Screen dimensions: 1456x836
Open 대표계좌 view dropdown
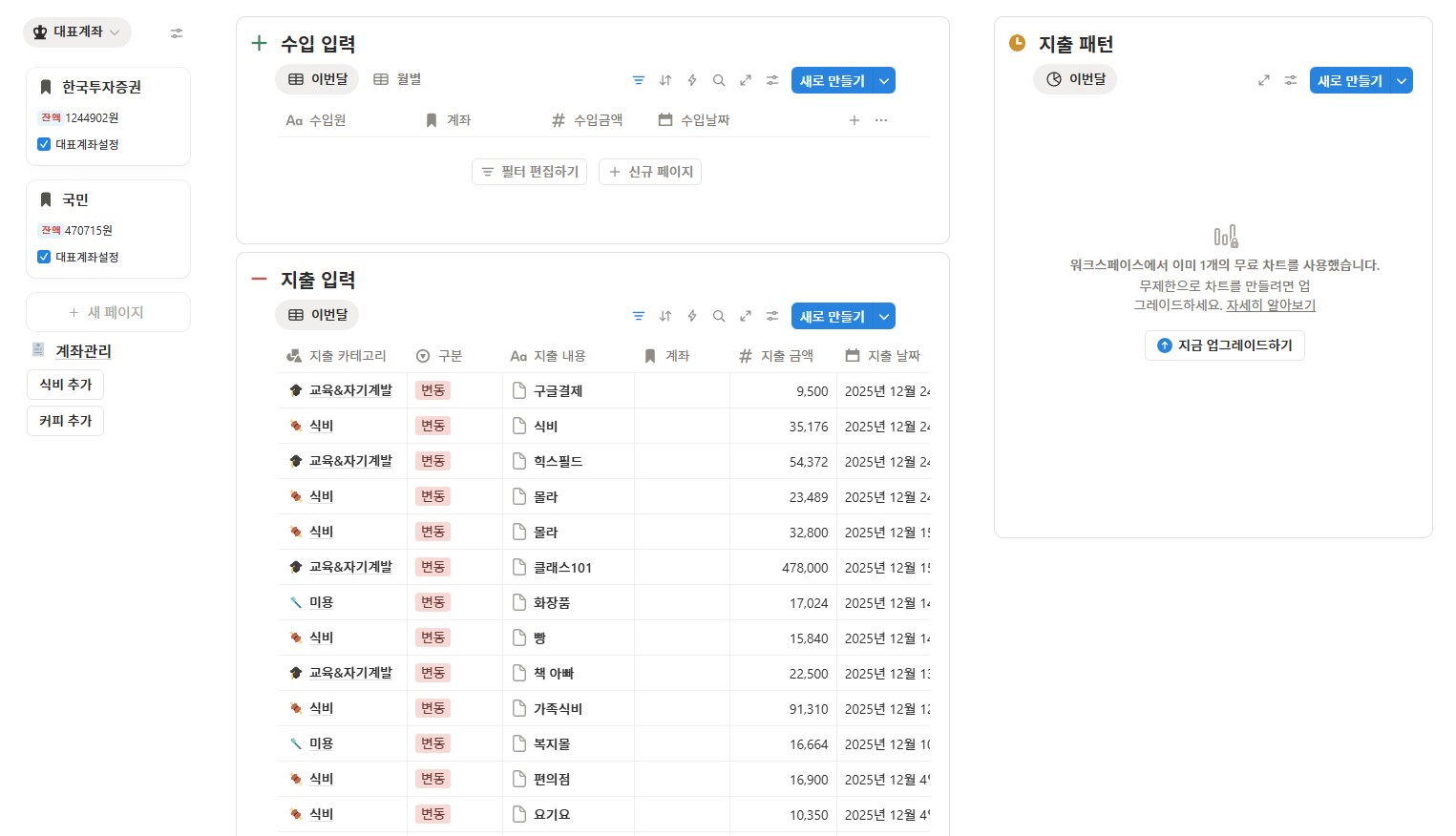(x=77, y=31)
